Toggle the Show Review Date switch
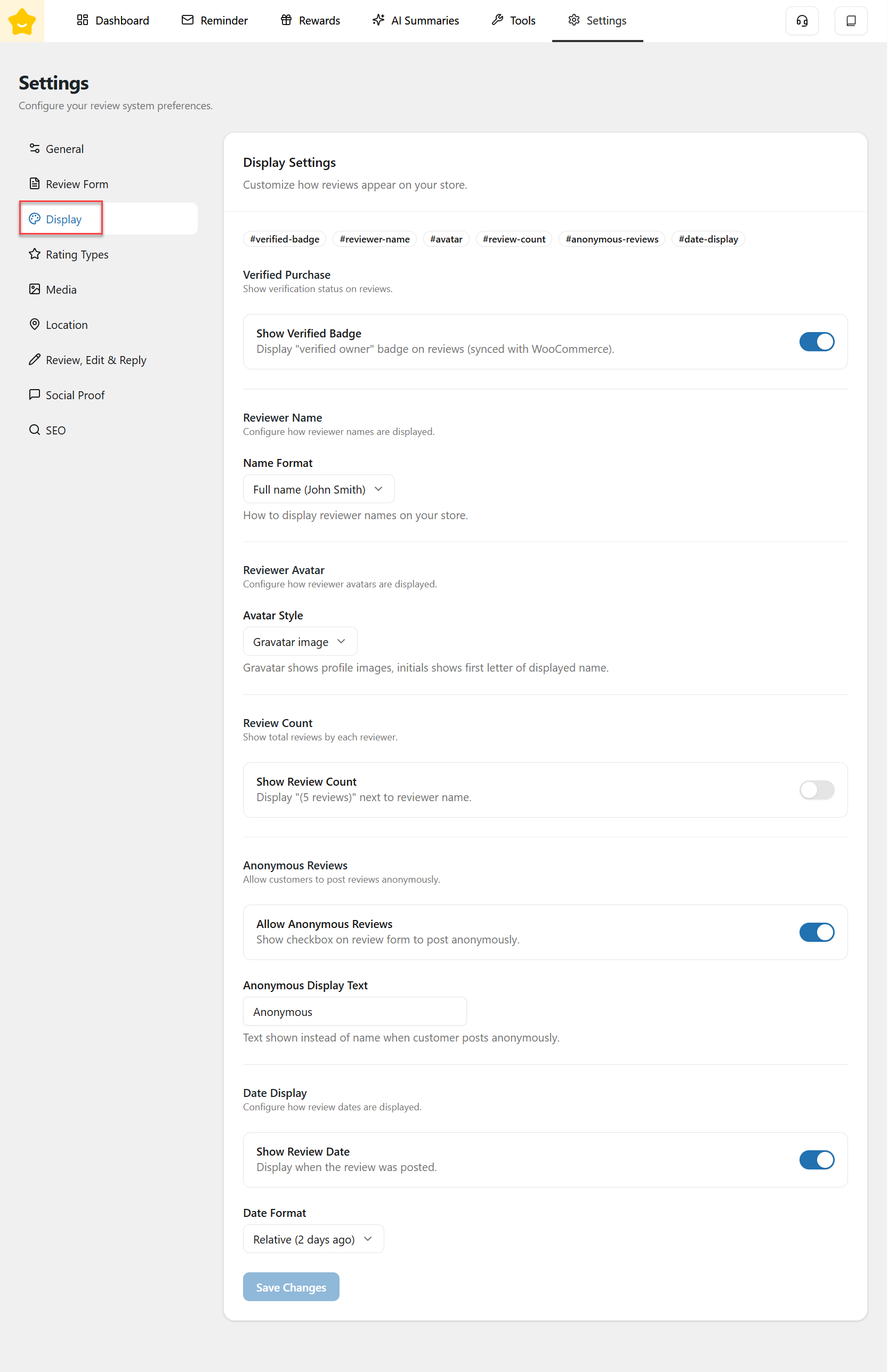This screenshot has width=888, height=1372. point(816,1160)
